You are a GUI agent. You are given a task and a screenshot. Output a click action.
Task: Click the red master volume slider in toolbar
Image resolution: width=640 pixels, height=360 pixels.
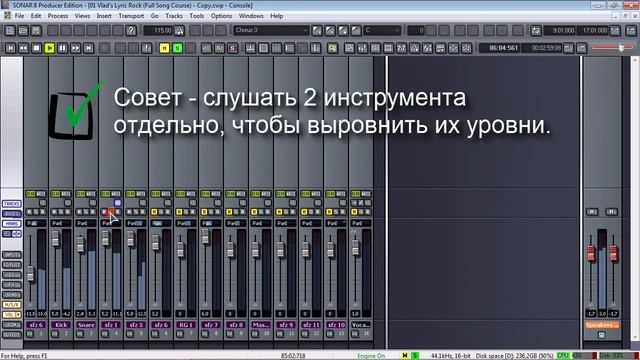point(621,48)
